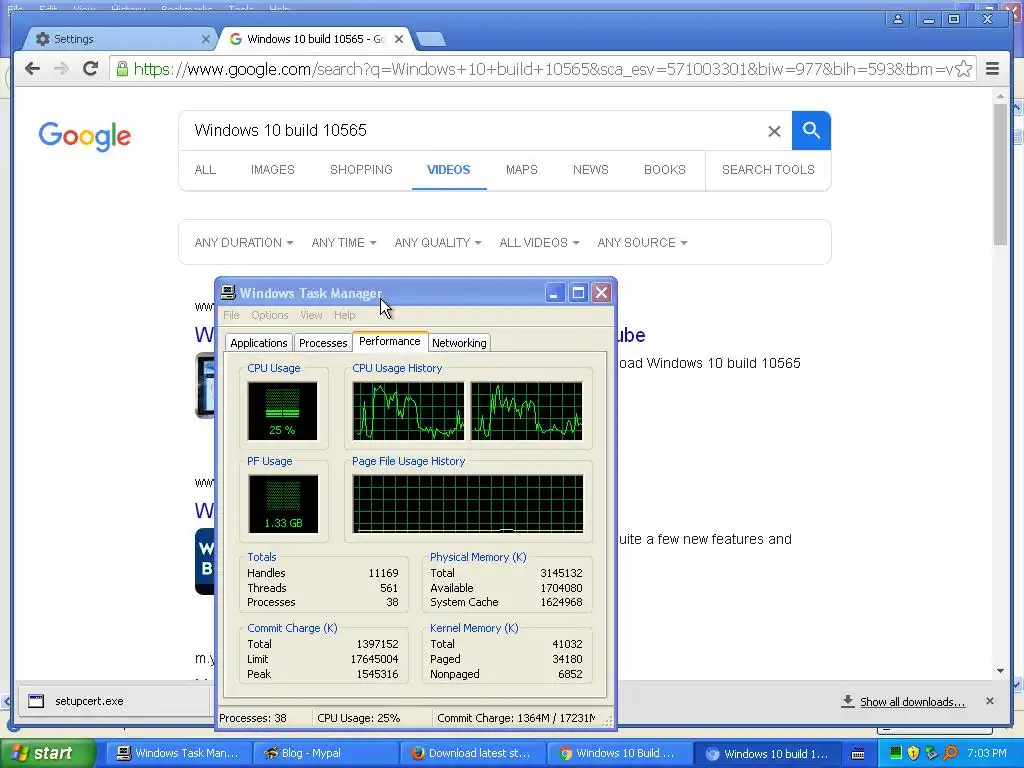
Task: Click the Nonpaged kernel memory value 6852
Action: [x=570, y=675]
